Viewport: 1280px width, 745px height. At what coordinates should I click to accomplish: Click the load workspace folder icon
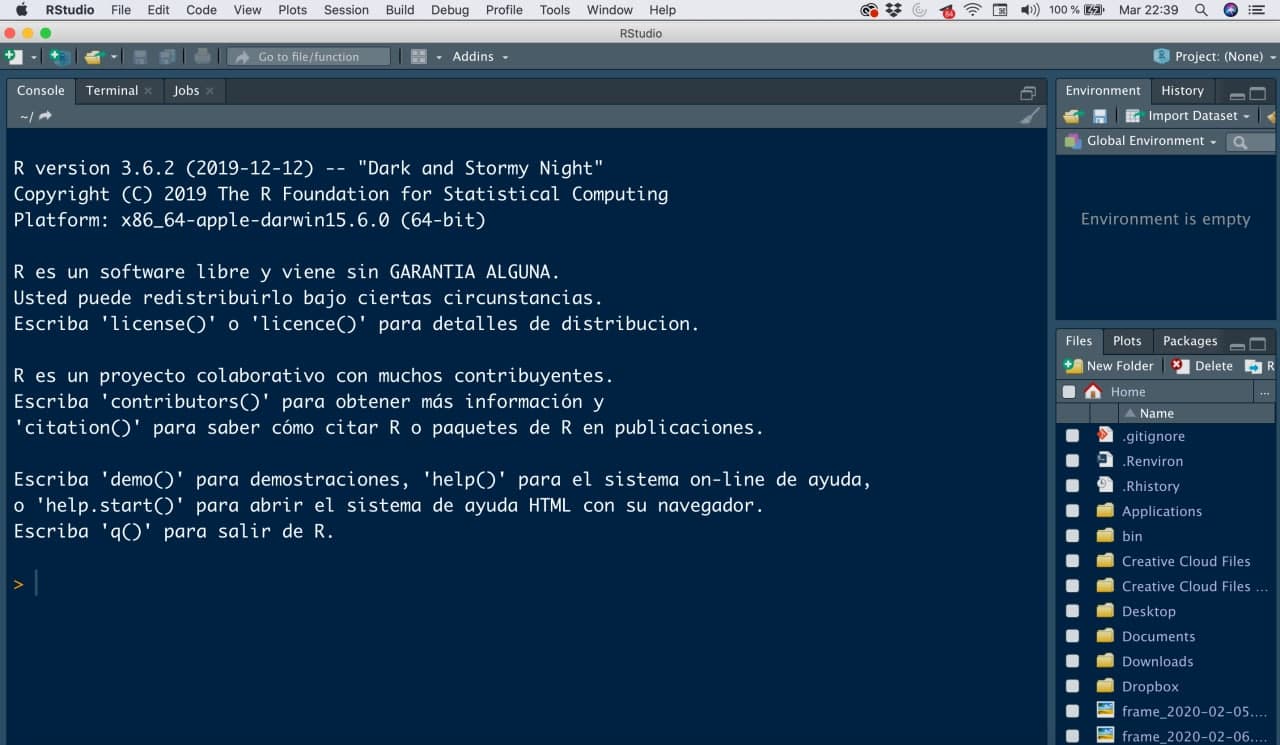1074,116
